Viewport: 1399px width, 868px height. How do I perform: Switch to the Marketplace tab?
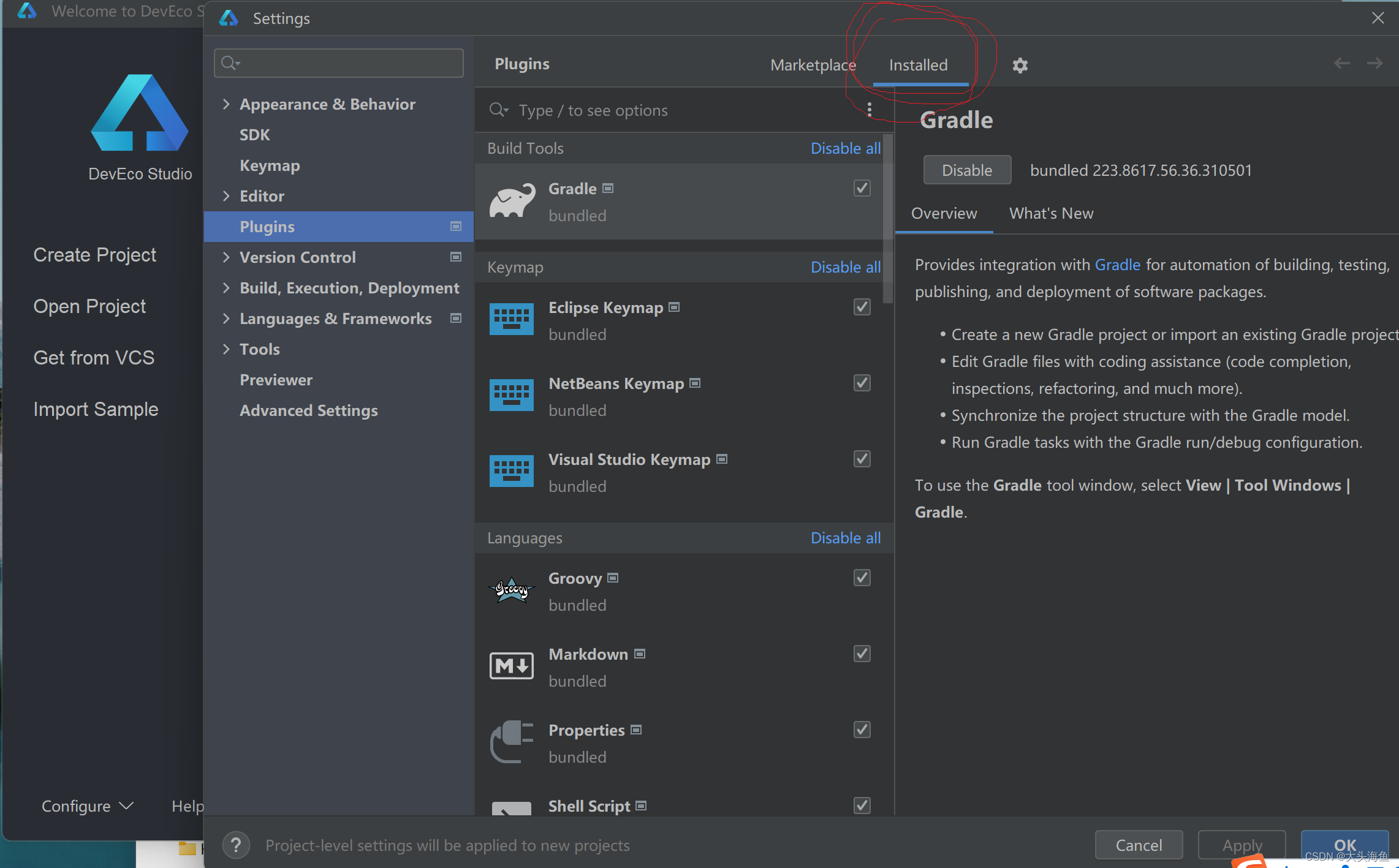(x=813, y=65)
